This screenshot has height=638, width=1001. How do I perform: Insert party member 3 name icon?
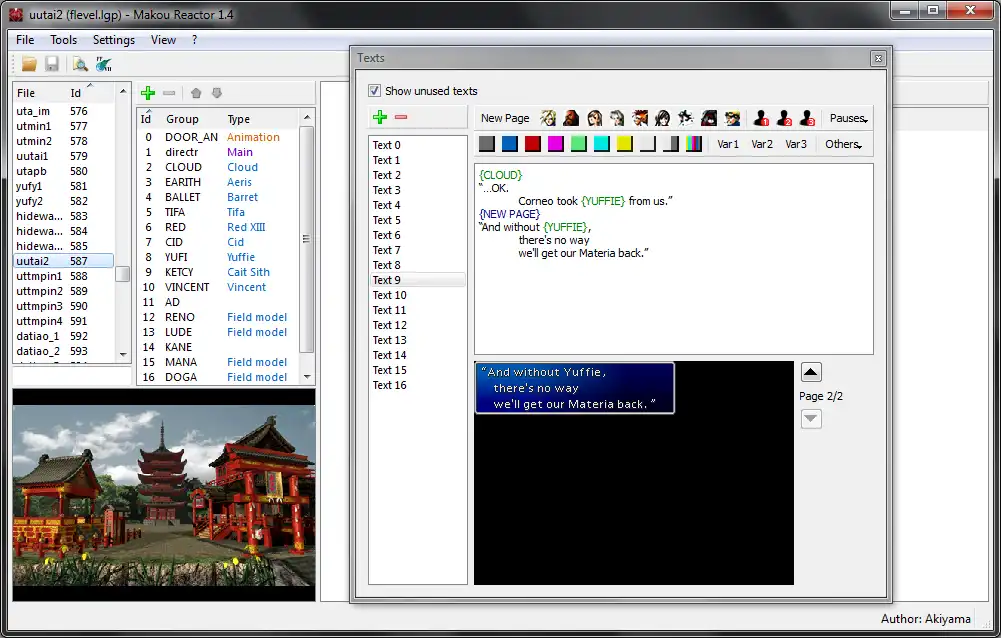pyautogui.click(x=807, y=118)
